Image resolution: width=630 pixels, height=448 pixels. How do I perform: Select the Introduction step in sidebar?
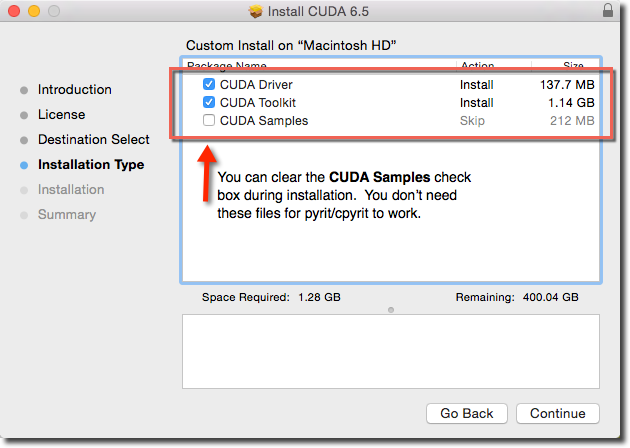pos(75,89)
